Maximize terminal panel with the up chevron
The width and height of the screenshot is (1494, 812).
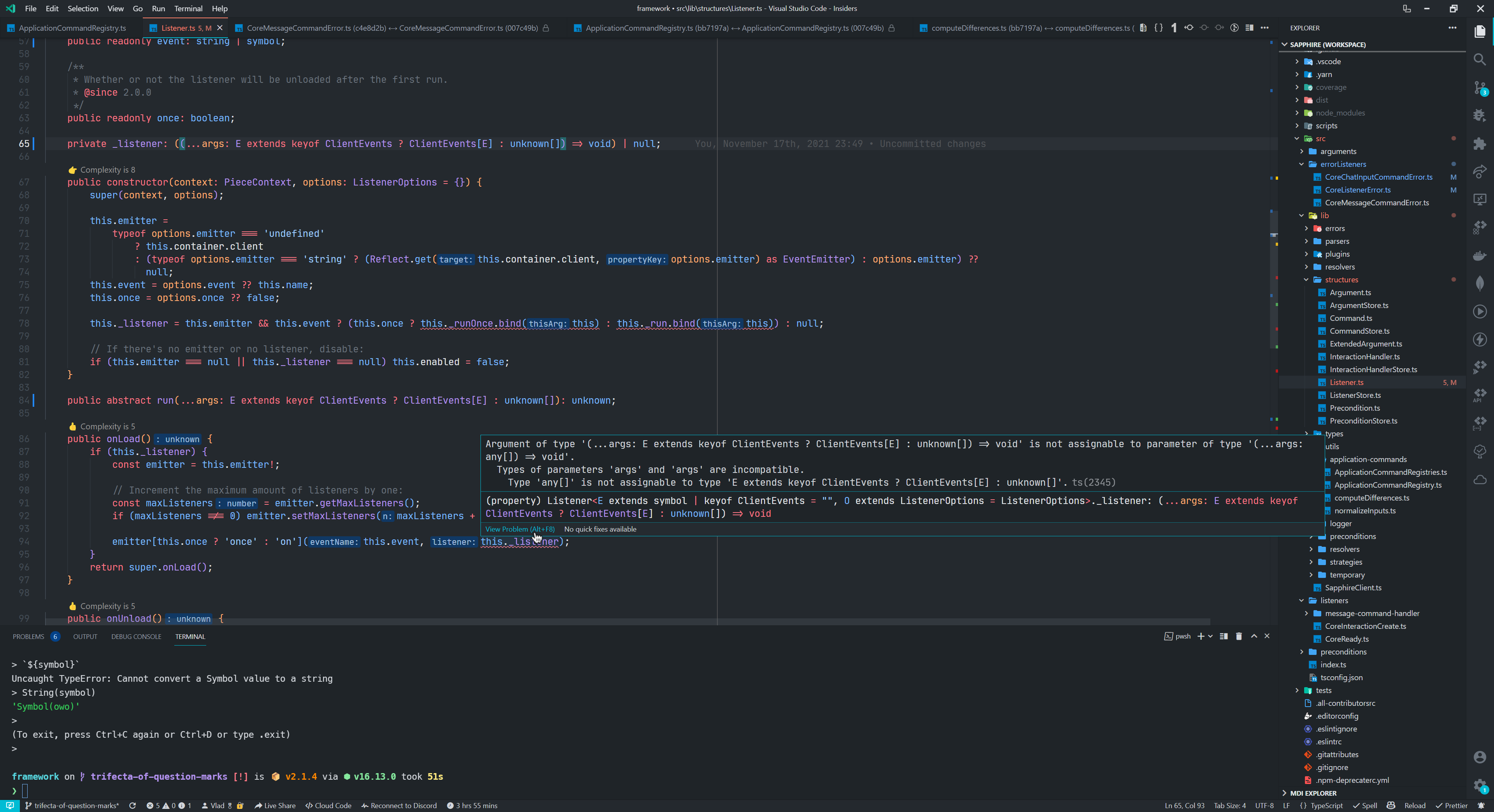(1254, 636)
